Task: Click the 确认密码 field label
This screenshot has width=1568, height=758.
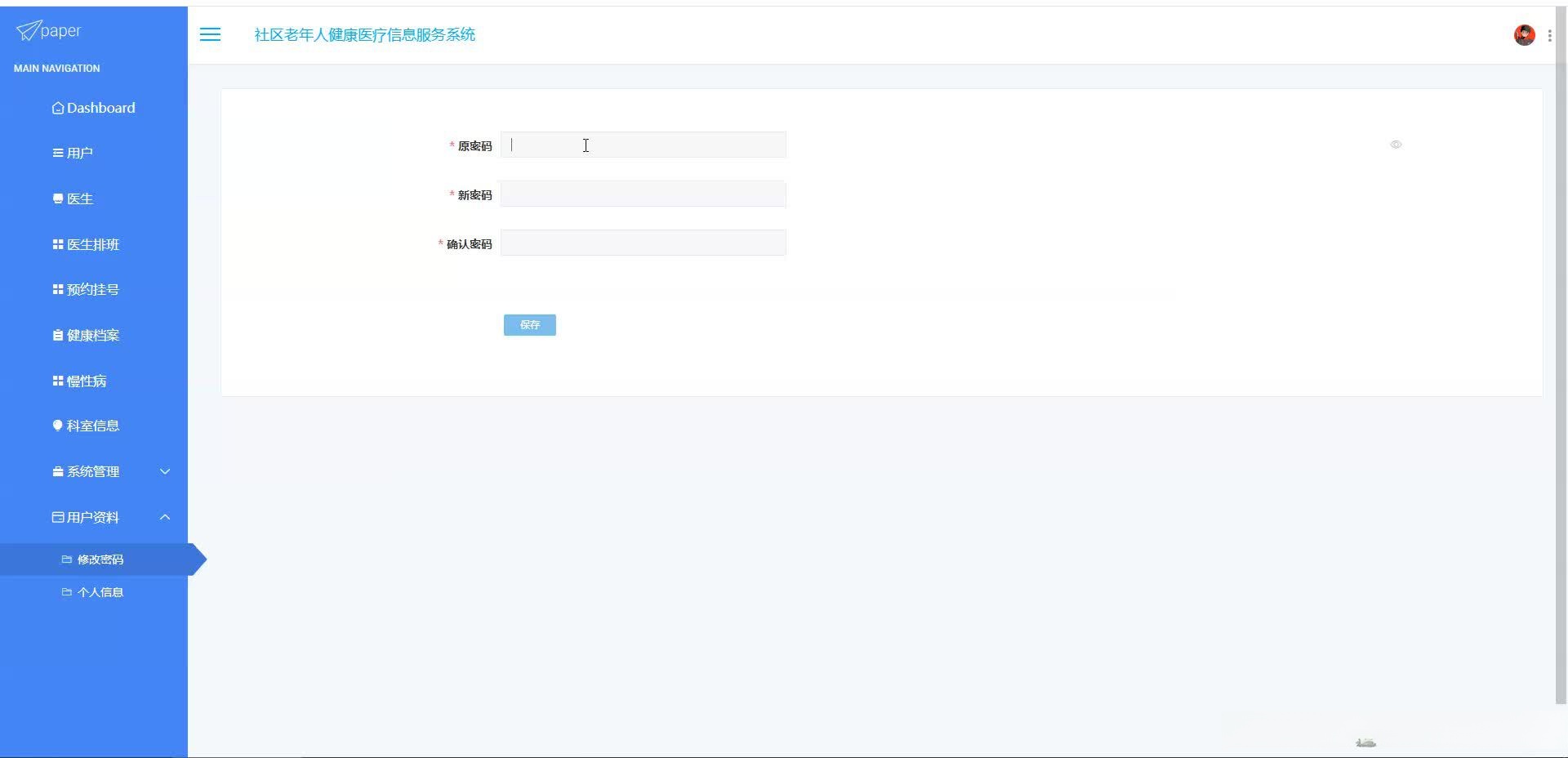Action: tap(469, 244)
